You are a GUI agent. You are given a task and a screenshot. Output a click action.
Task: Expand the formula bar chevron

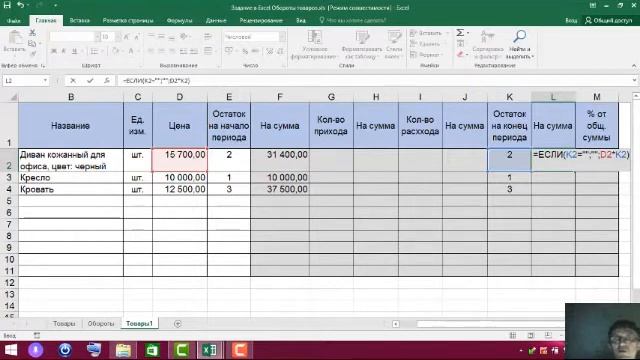click(x=634, y=80)
